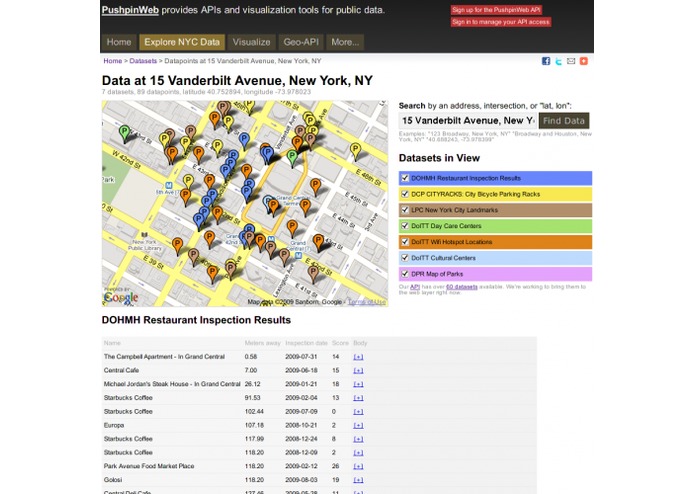Hide the DPR Map of Parks layer

coord(404,274)
